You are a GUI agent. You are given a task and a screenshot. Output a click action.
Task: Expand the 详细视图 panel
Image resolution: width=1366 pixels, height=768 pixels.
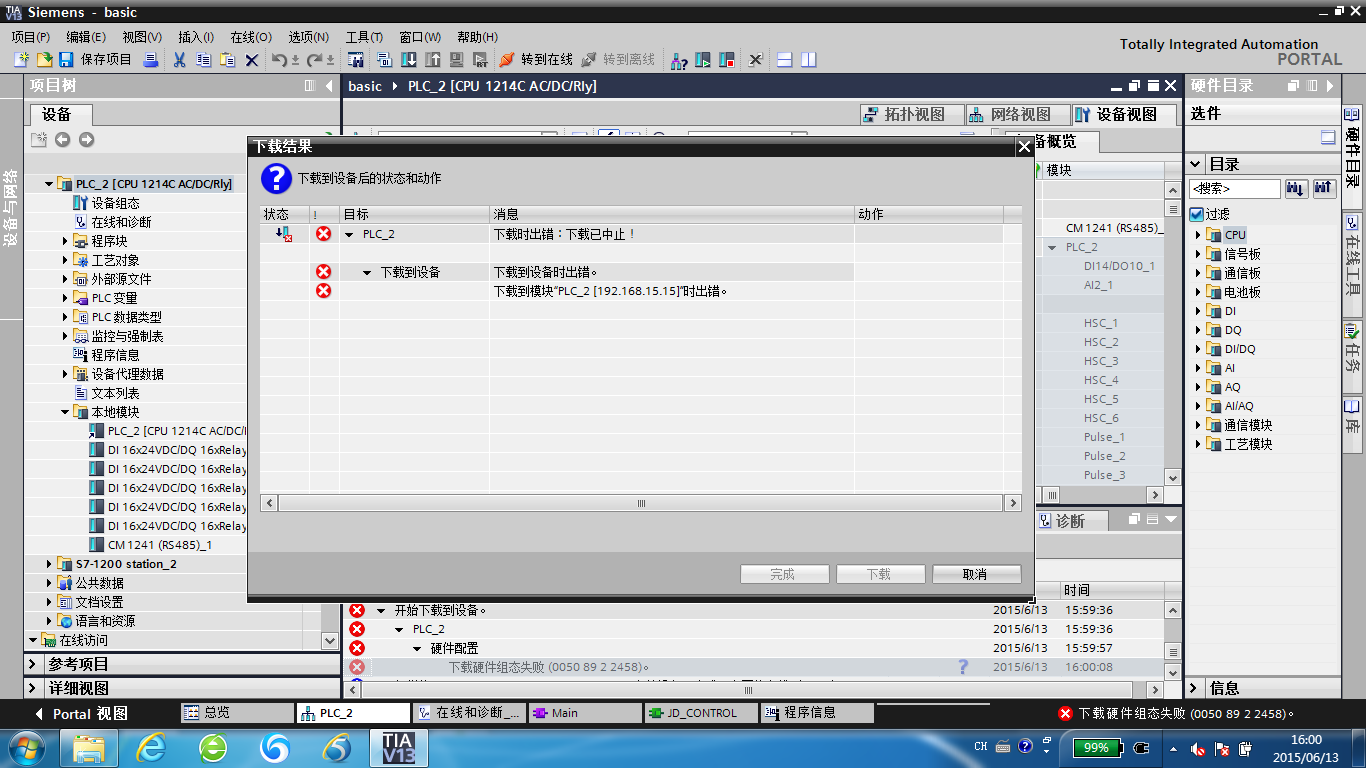[x=34, y=688]
